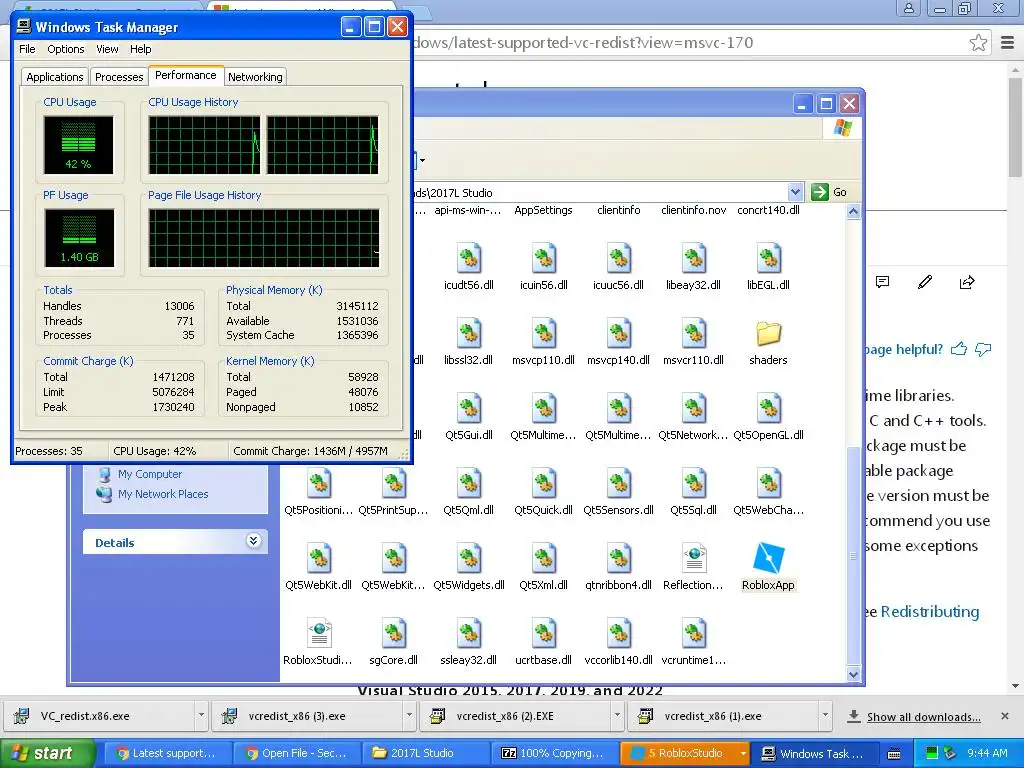The width and height of the screenshot is (1024, 768).
Task: Switch to the Processes tab
Action: pyautogui.click(x=119, y=77)
